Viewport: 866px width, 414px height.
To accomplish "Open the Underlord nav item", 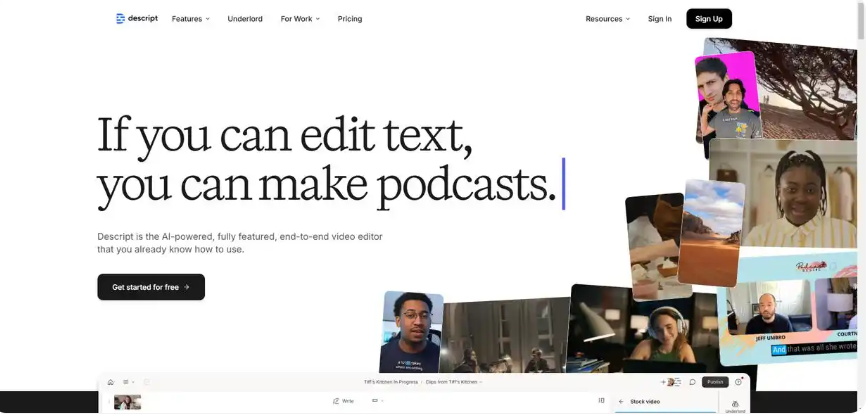I will coord(245,19).
